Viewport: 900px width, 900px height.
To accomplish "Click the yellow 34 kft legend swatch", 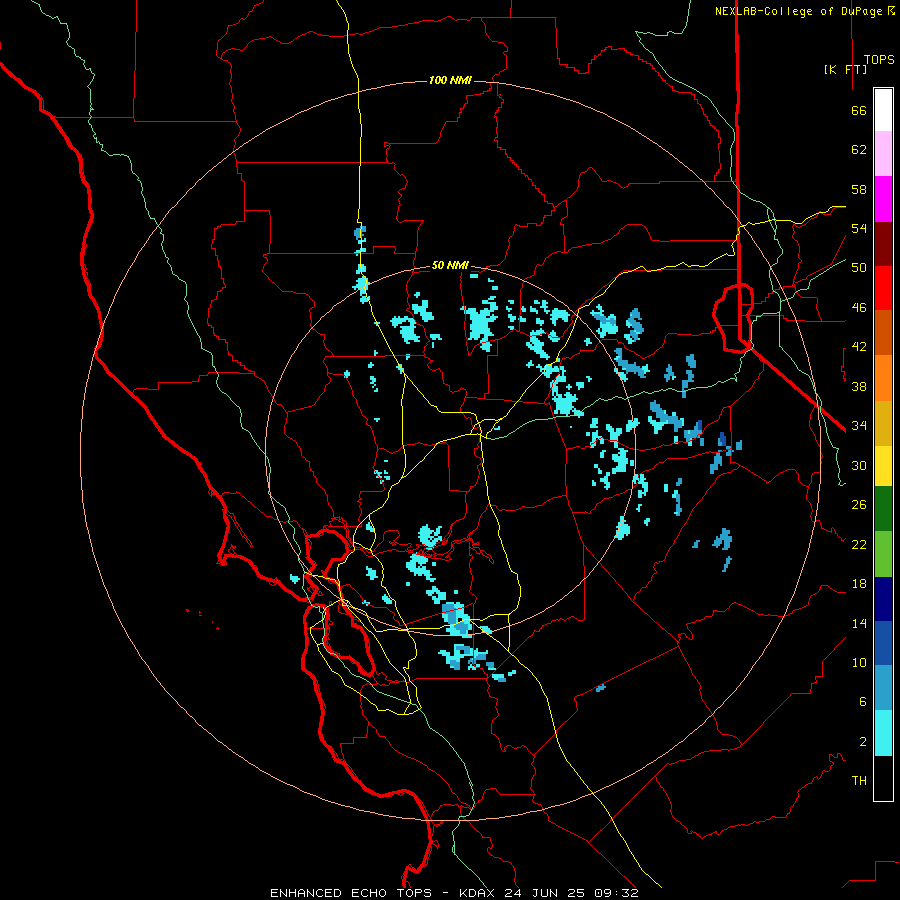I will (883, 465).
